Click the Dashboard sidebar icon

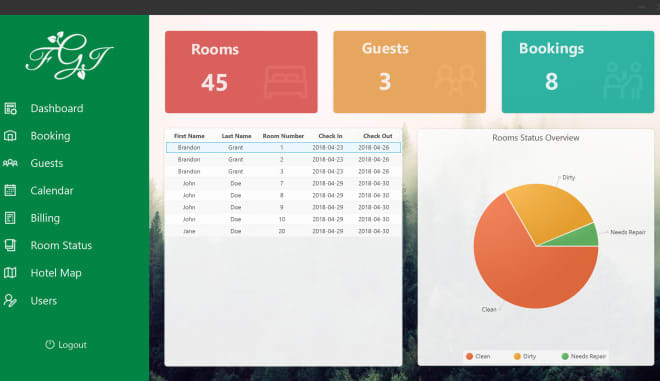tap(11, 109)
